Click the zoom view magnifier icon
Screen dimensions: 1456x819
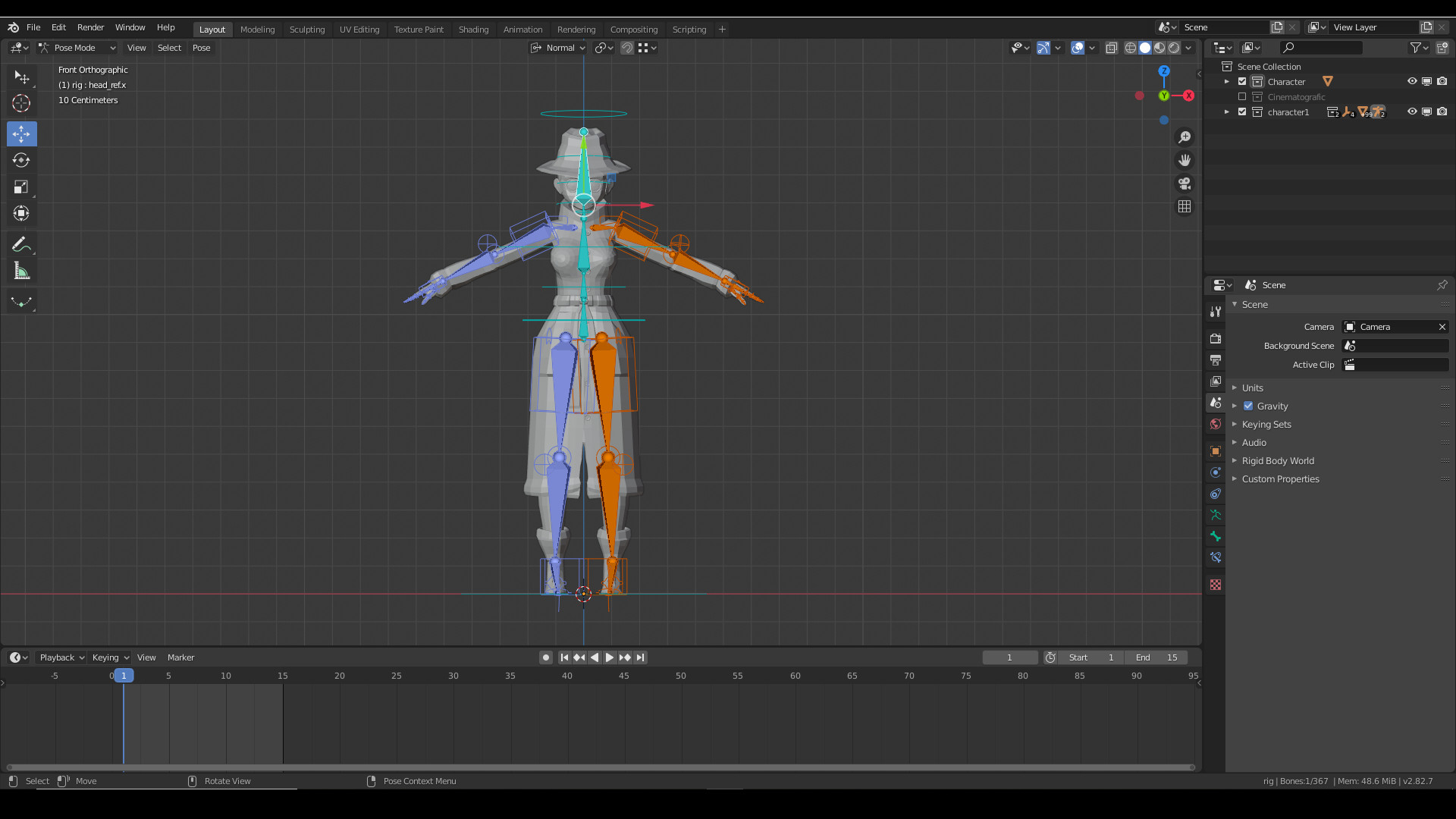[x=1185, y=137]
